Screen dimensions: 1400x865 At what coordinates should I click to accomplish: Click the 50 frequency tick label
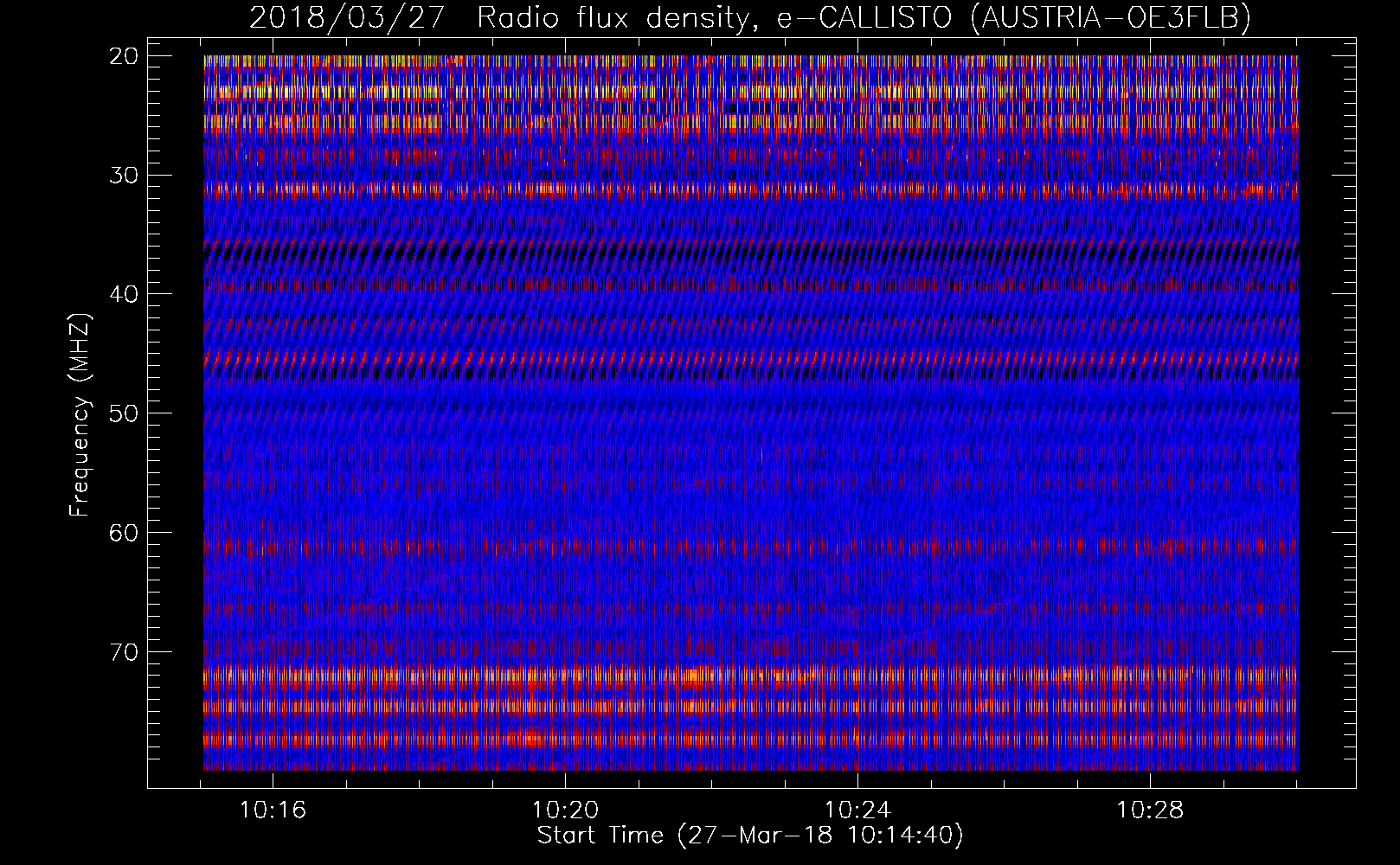124,413
